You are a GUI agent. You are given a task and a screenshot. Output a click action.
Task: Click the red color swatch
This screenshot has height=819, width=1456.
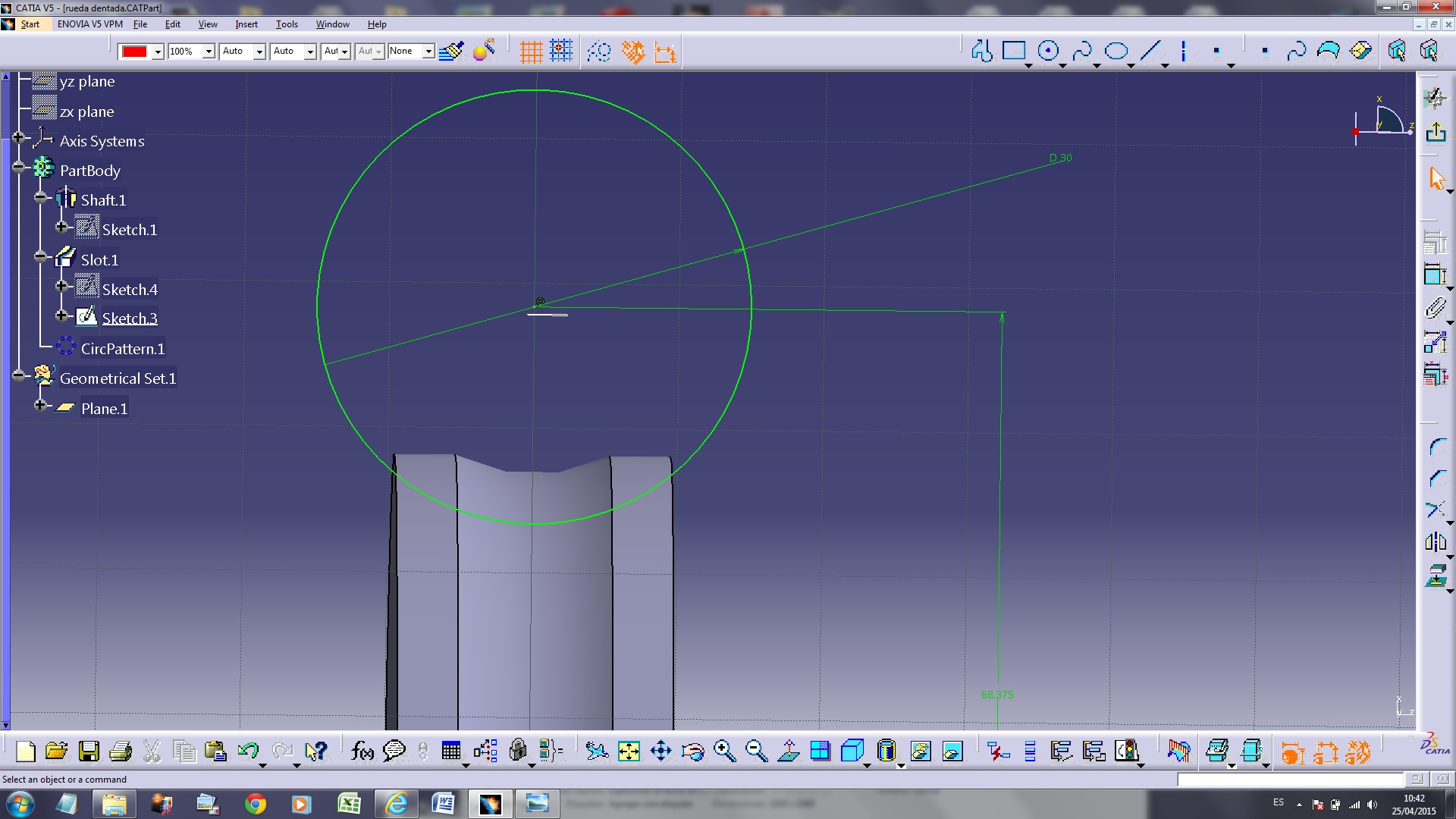point(134,52)
